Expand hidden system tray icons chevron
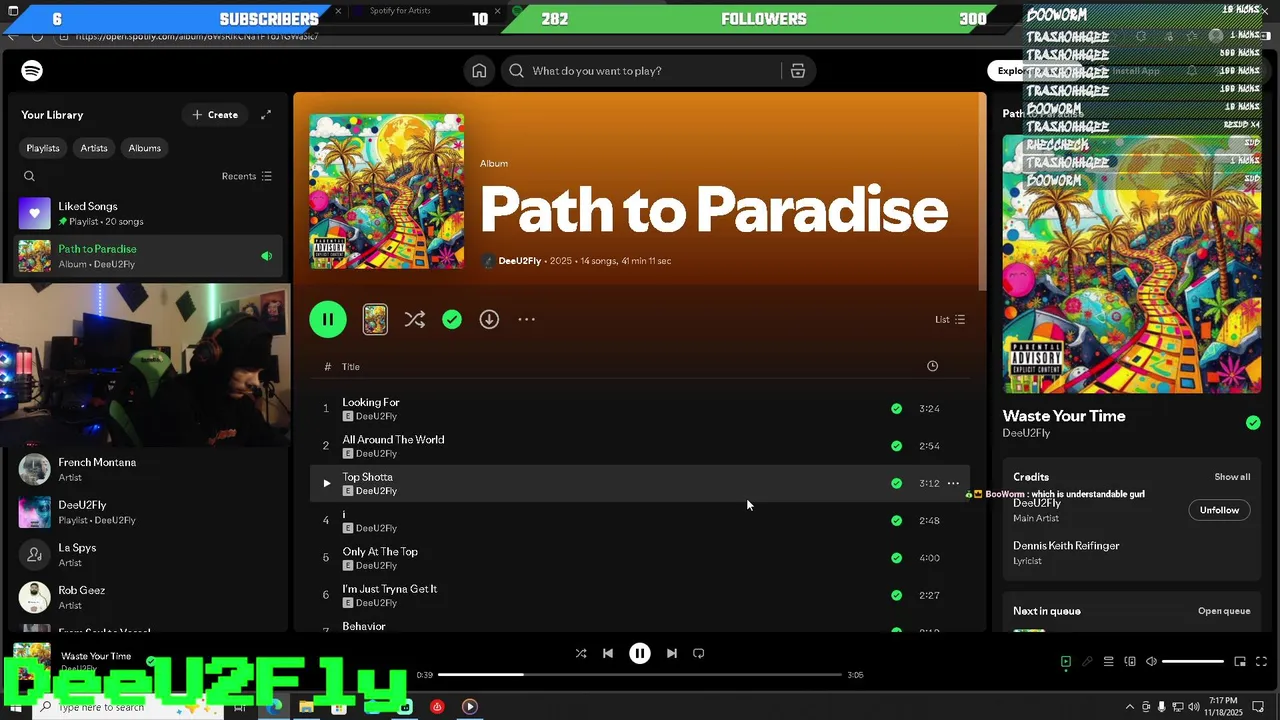 1130,707
